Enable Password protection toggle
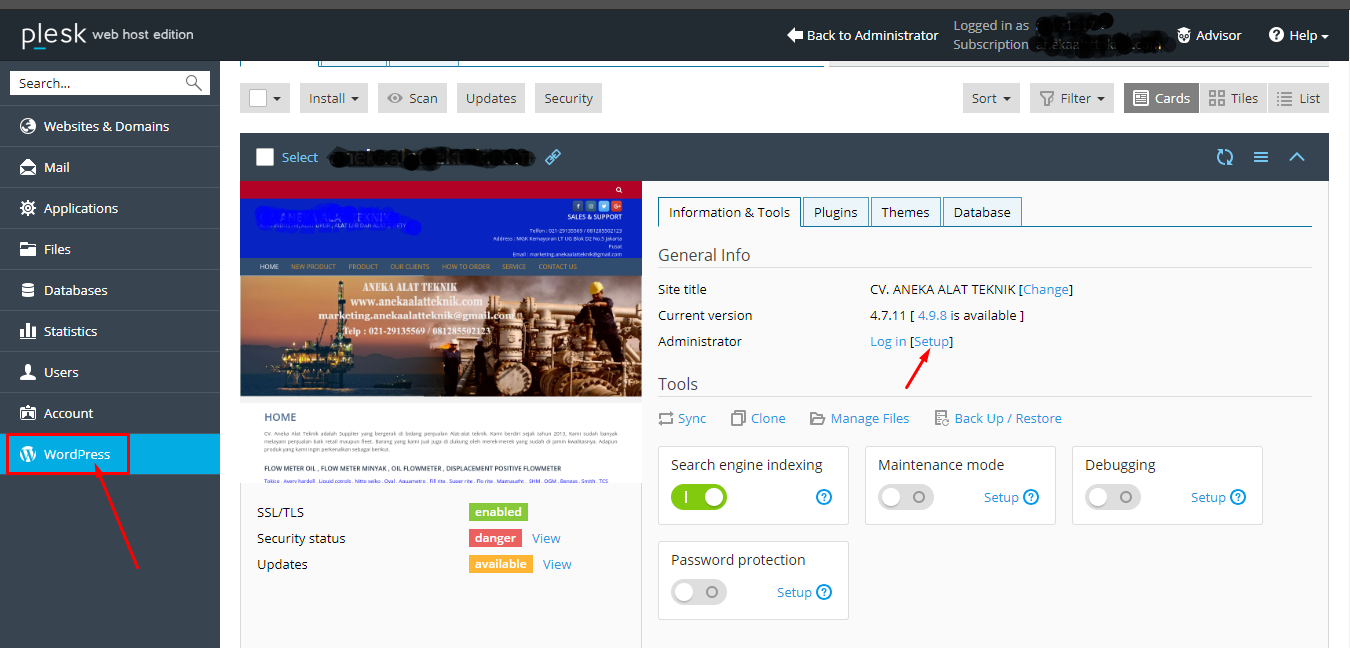Viewport: 1350px width, 648px height. 699,592
